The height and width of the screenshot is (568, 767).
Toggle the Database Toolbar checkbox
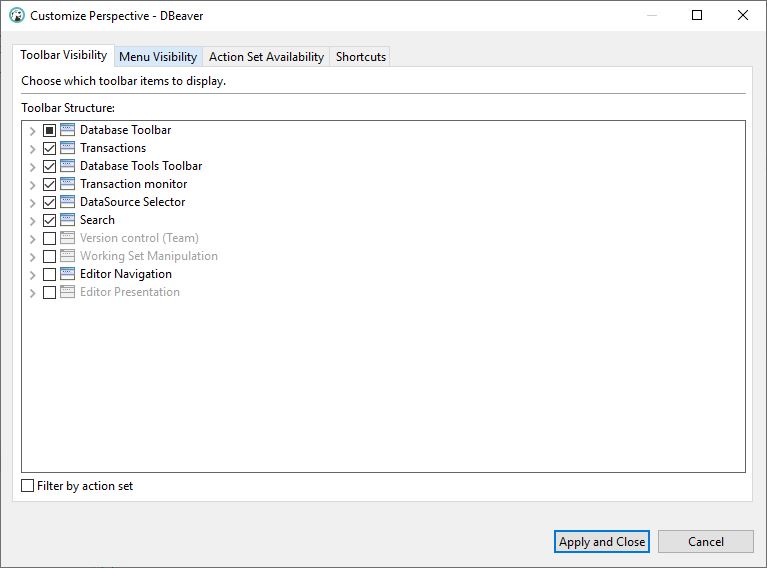point(49,130)
